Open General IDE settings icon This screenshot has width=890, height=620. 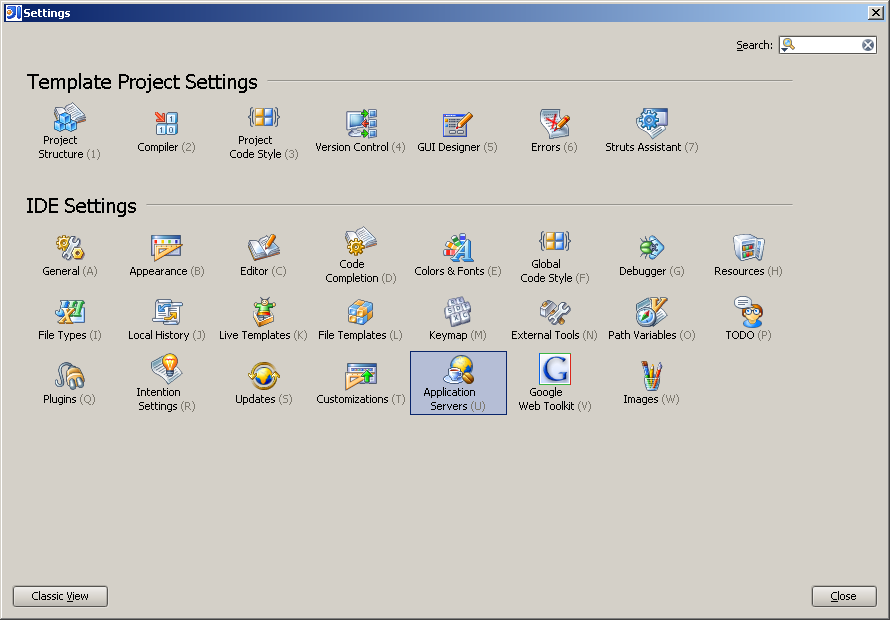coord(70,247)
